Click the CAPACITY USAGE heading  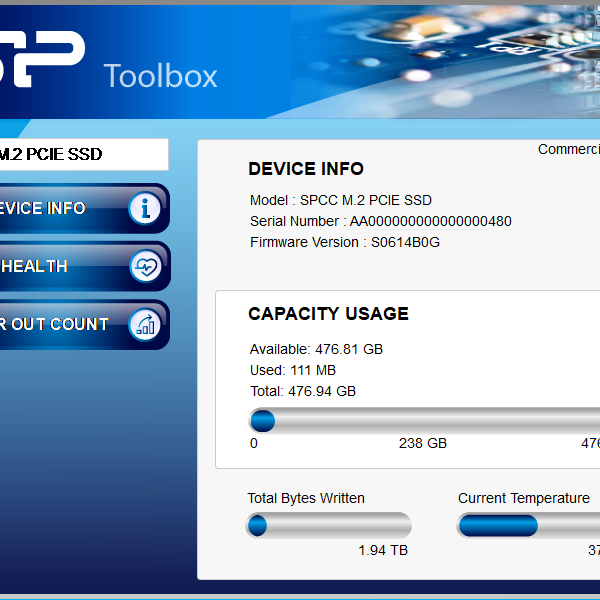tap(328, 314)
